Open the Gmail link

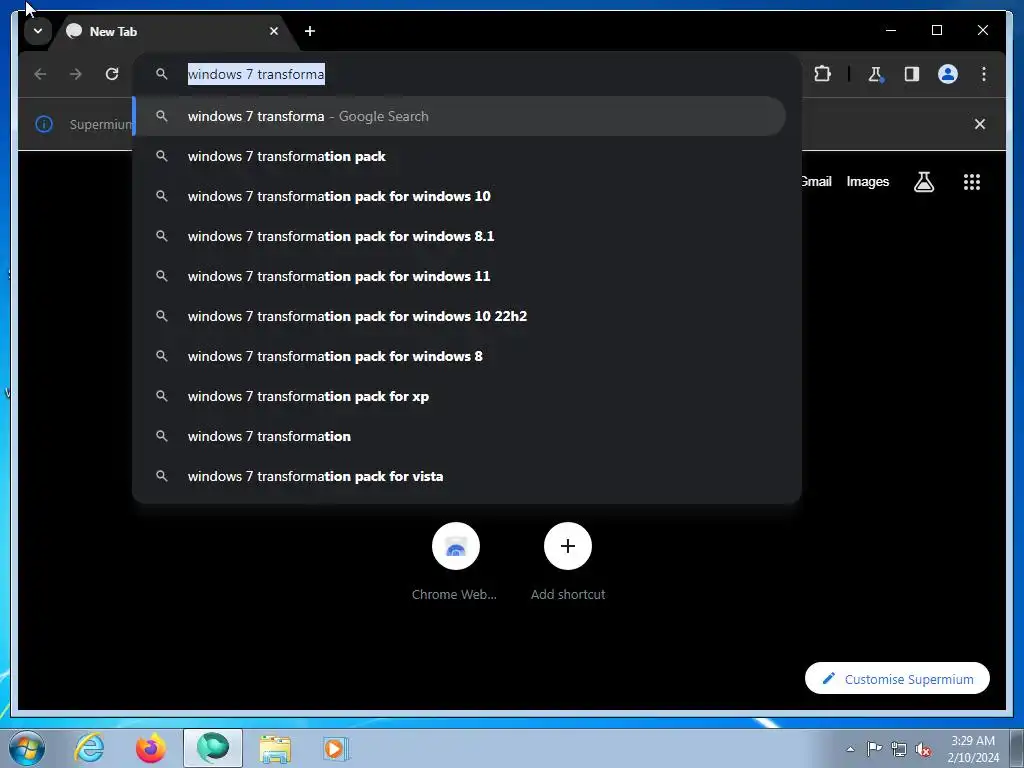coord(816,182)
